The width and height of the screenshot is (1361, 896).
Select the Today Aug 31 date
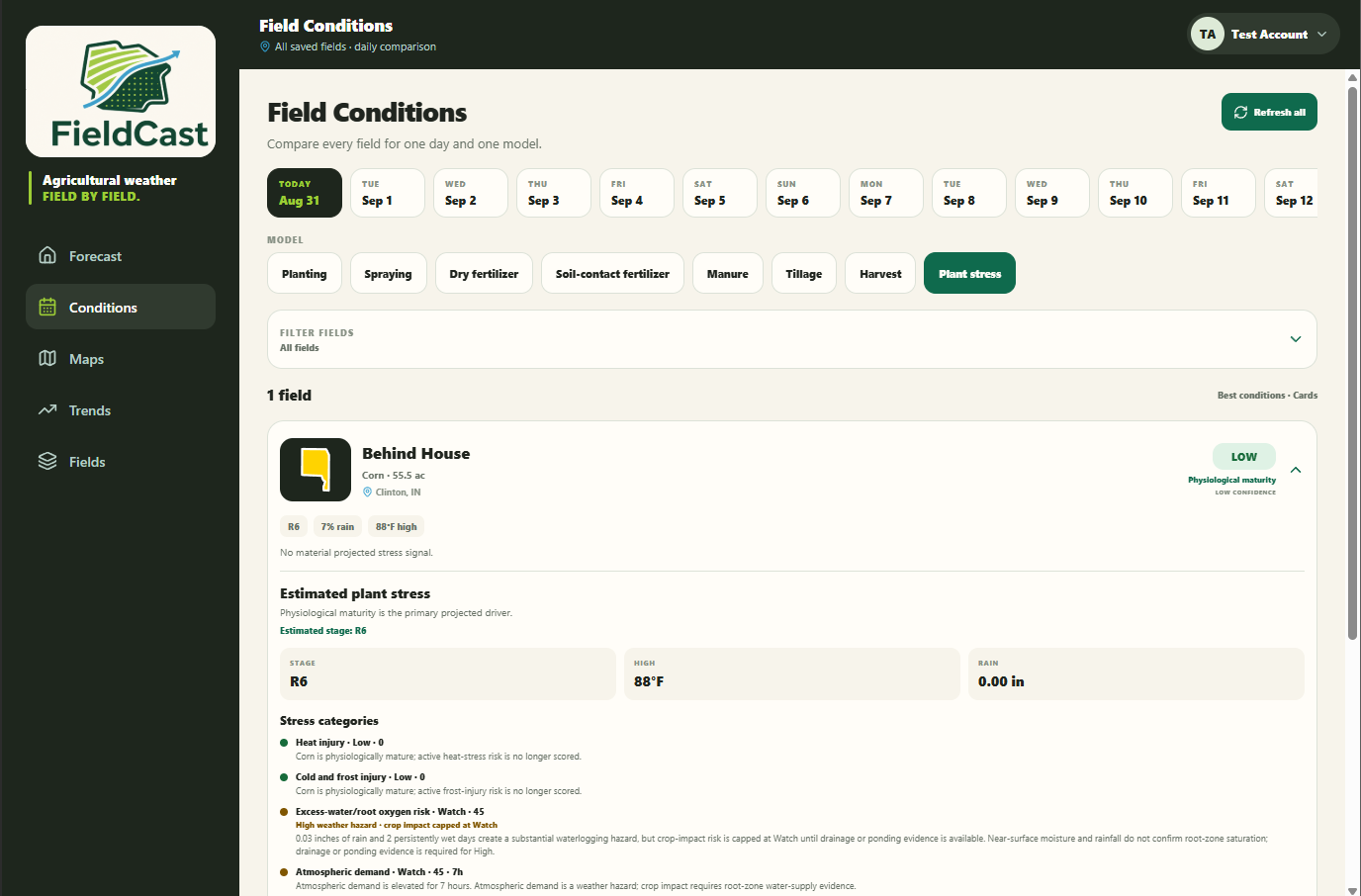point(305,192)
